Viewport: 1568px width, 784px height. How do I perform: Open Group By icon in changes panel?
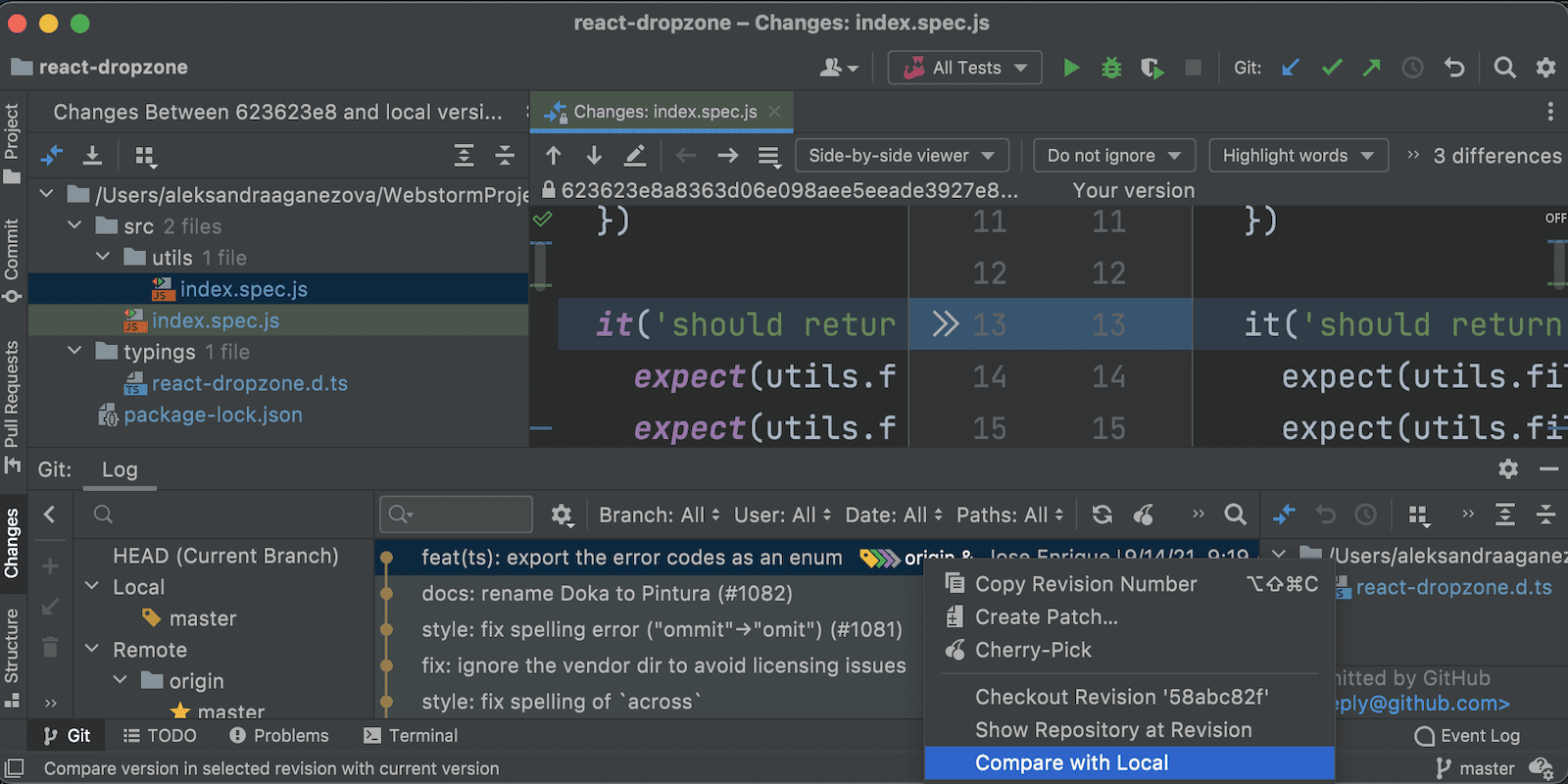tap(145, 156)
